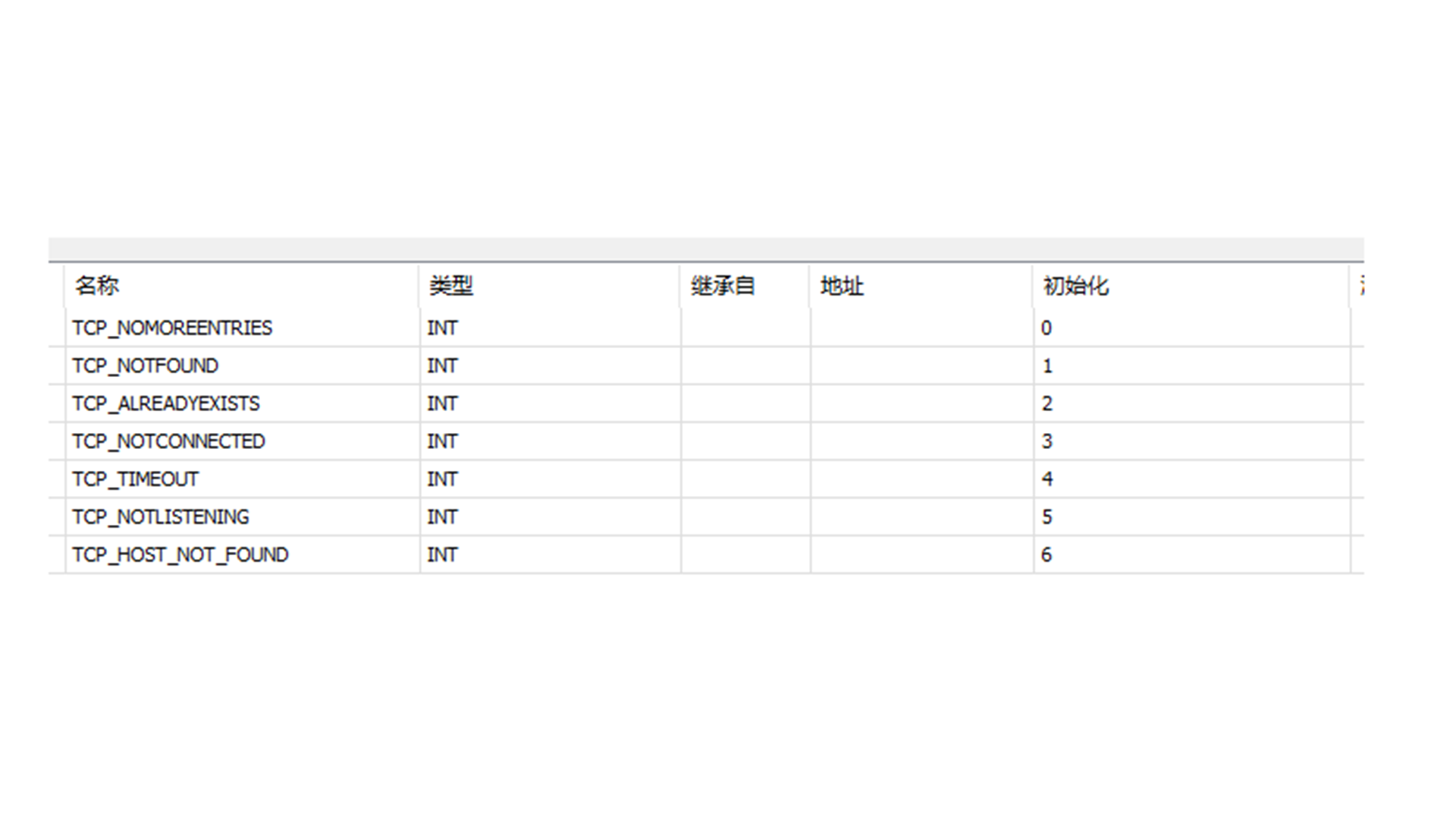The width and height of the screenshot is (1456, 819).
Task: Click the grey bar above the table
Action: tap(705, 249)
